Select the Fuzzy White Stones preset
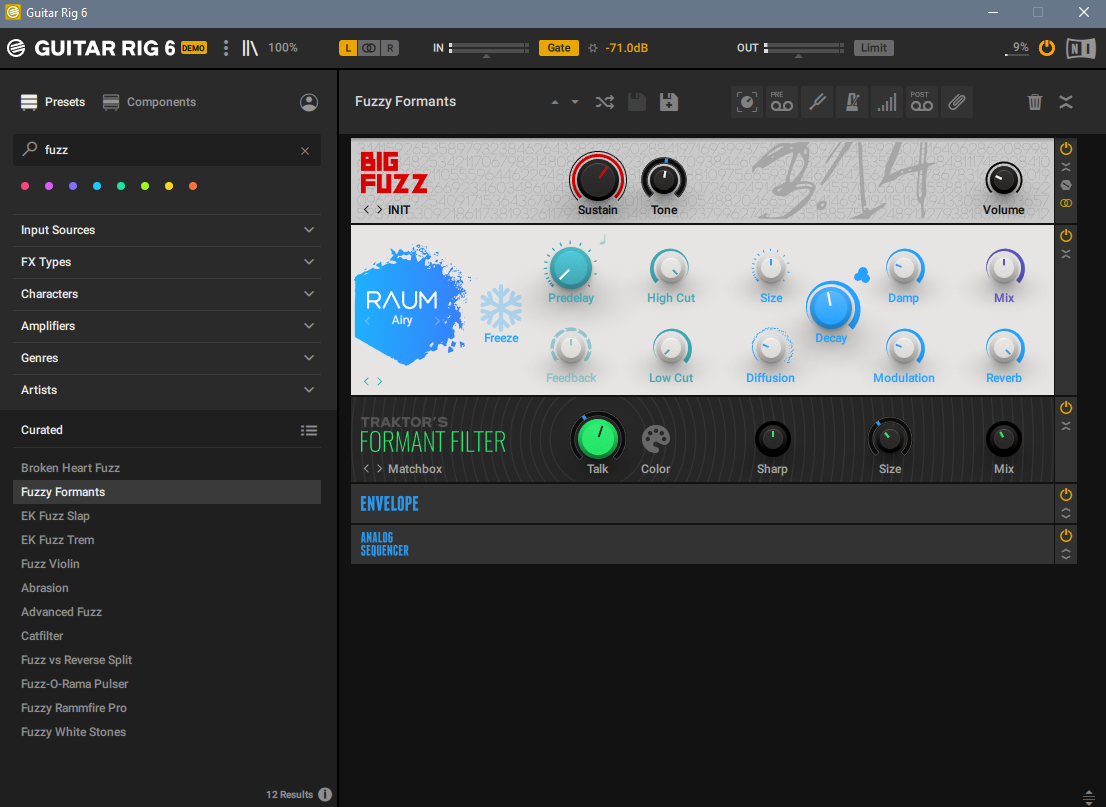This screenshot has width=1106, height=807. [x=73, y=732]
